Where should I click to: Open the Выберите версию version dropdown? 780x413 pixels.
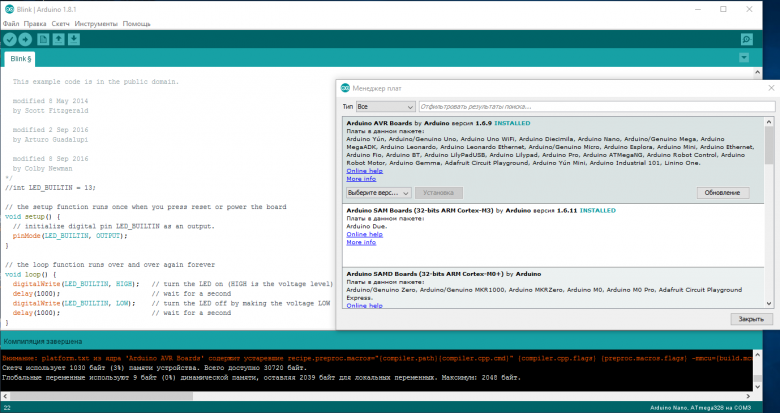click(x=378, y=193)
